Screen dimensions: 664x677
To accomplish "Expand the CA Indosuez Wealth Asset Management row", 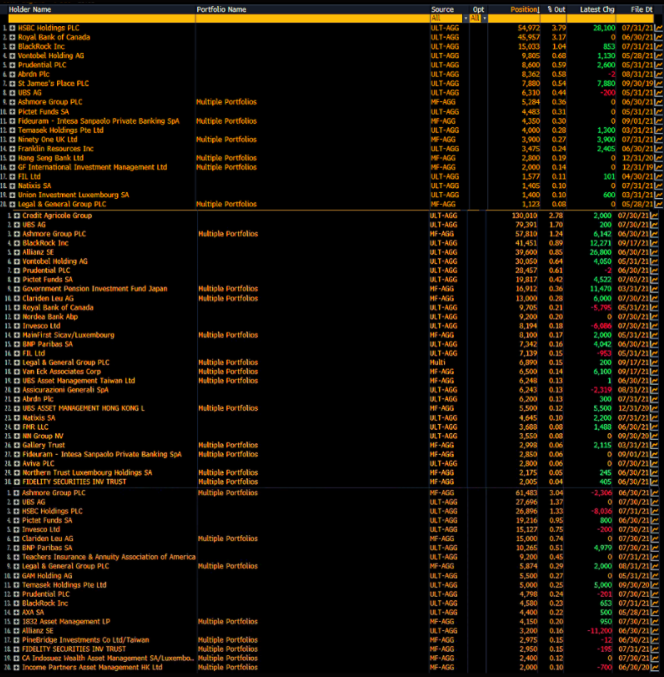I will (16, 658).
